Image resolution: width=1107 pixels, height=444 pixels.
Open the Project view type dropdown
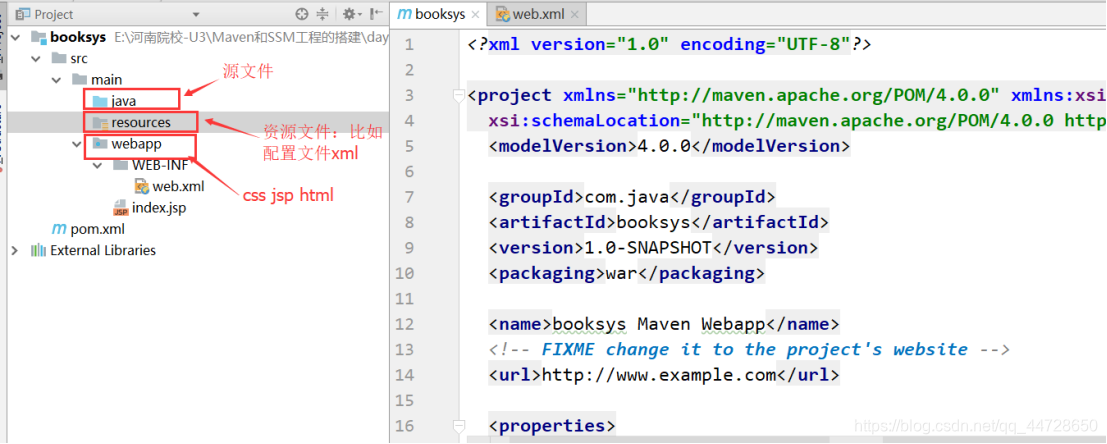click(196, 15)
